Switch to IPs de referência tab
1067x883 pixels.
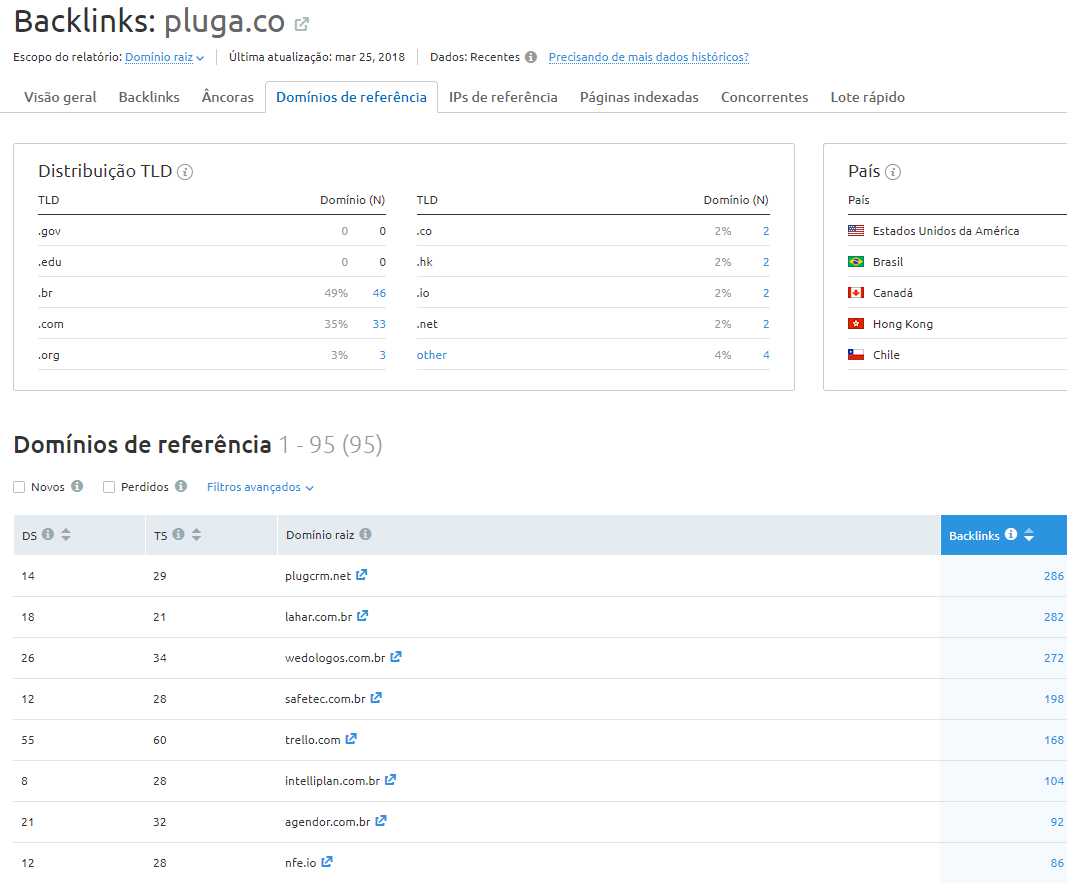(504, 97)
